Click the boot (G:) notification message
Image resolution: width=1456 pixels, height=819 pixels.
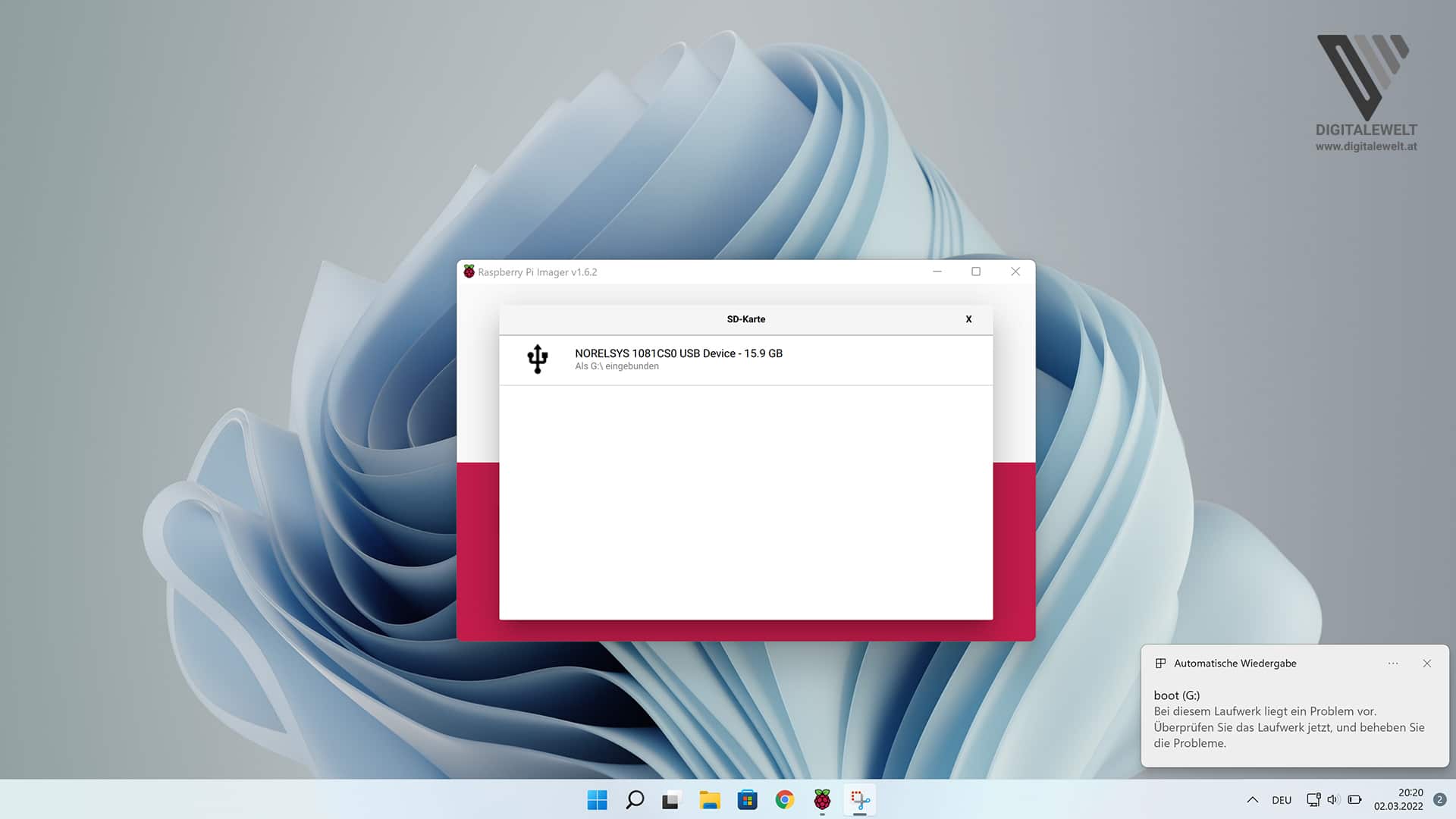(1289, 719)
